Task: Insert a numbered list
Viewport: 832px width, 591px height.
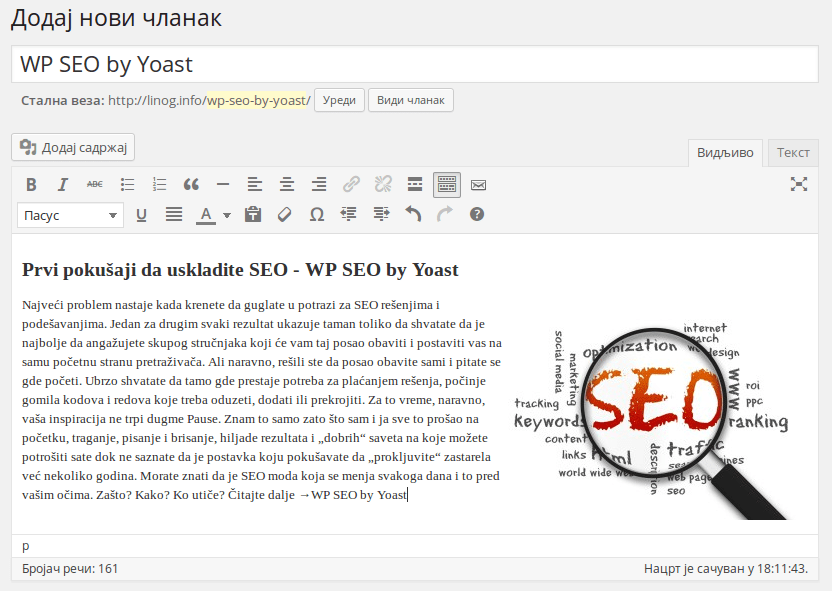Action: pos(159,185)
